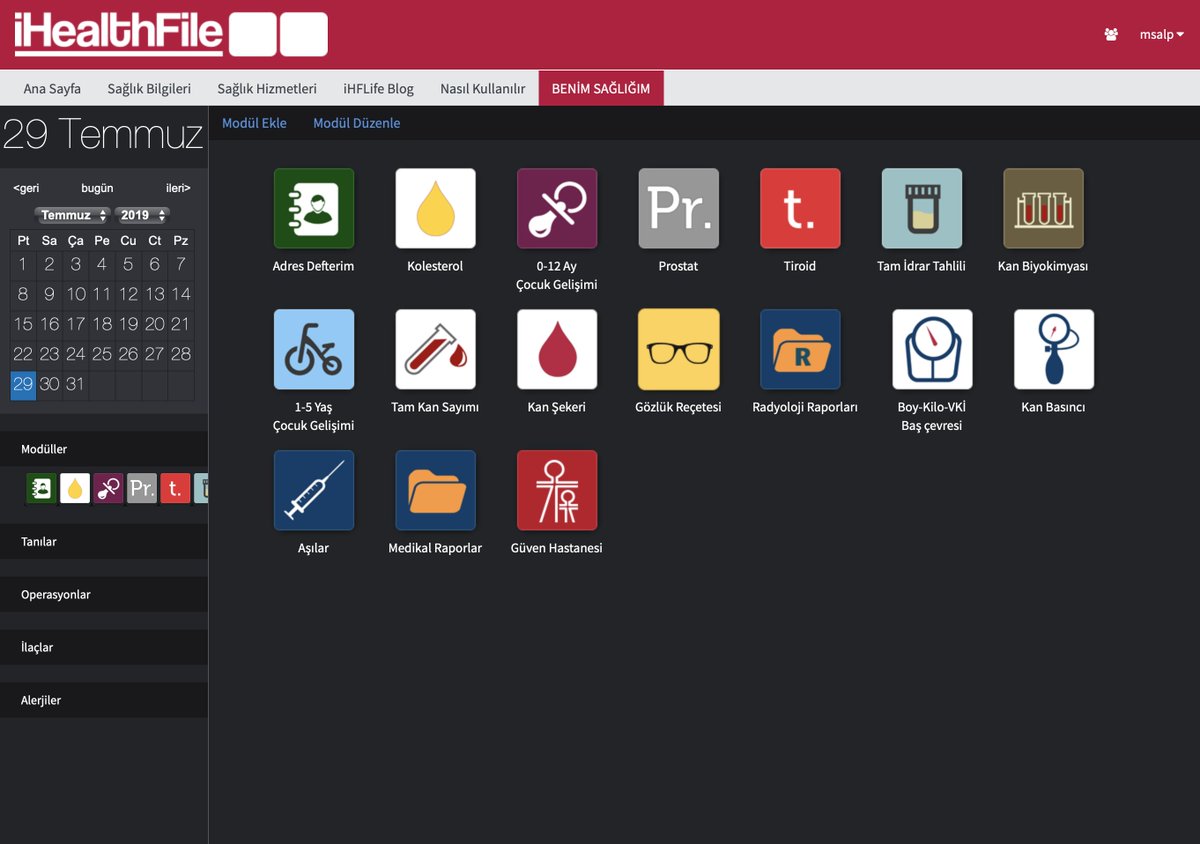Click the Modül Ekle link
The width and height of the screenshot is (1200, 844).
[254, 123]
